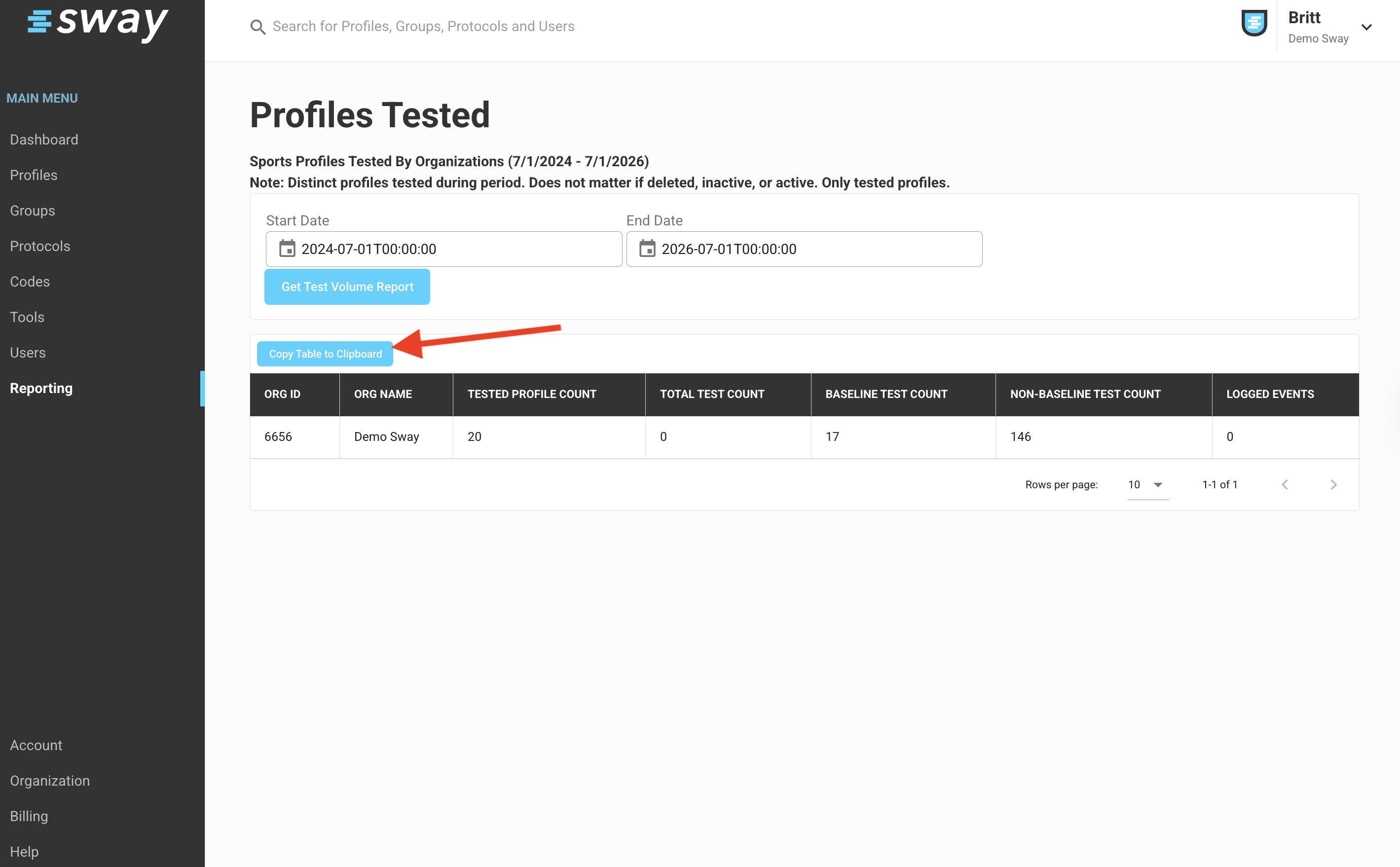1400x867 pixels.
Task: Click LOGGED EVENTS column header
Action: 1285,395
